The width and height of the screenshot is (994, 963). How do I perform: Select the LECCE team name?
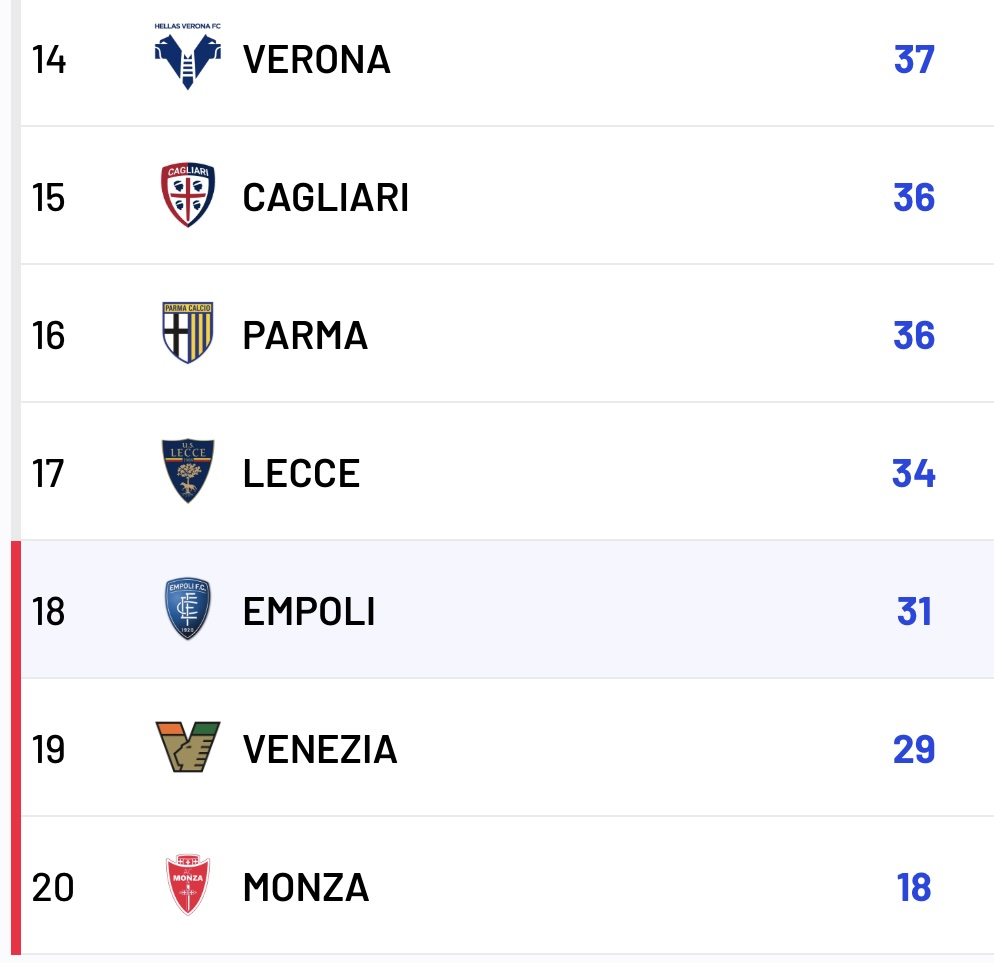click(301, 474)
